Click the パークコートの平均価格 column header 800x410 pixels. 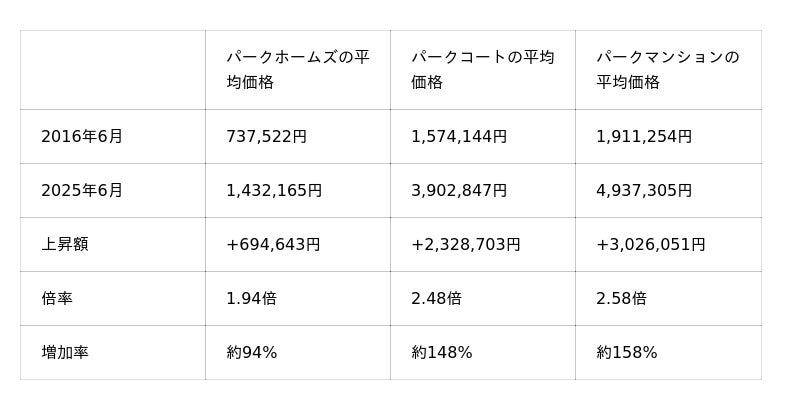(482, 70)
